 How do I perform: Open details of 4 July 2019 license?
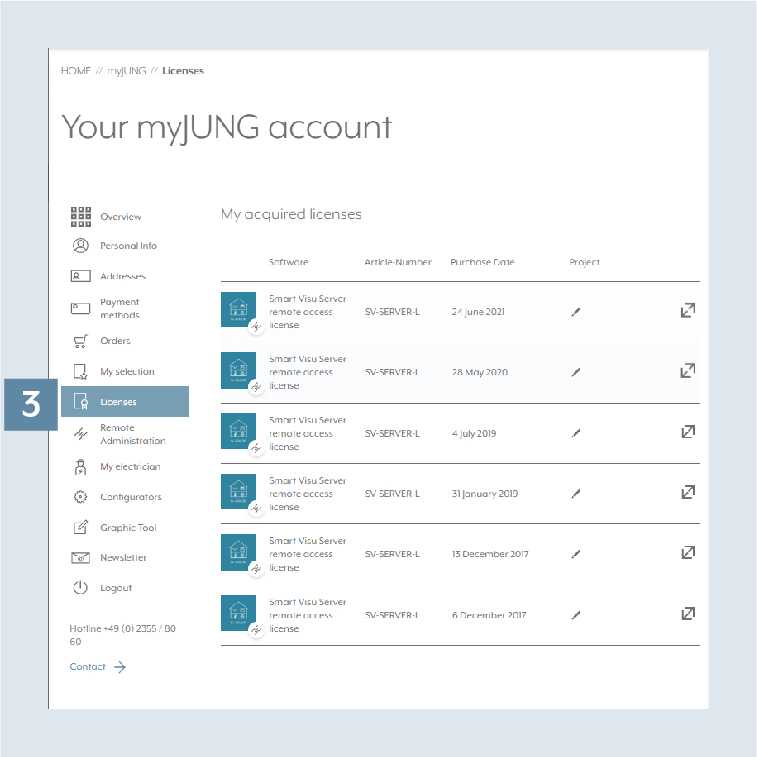point(688,432)
